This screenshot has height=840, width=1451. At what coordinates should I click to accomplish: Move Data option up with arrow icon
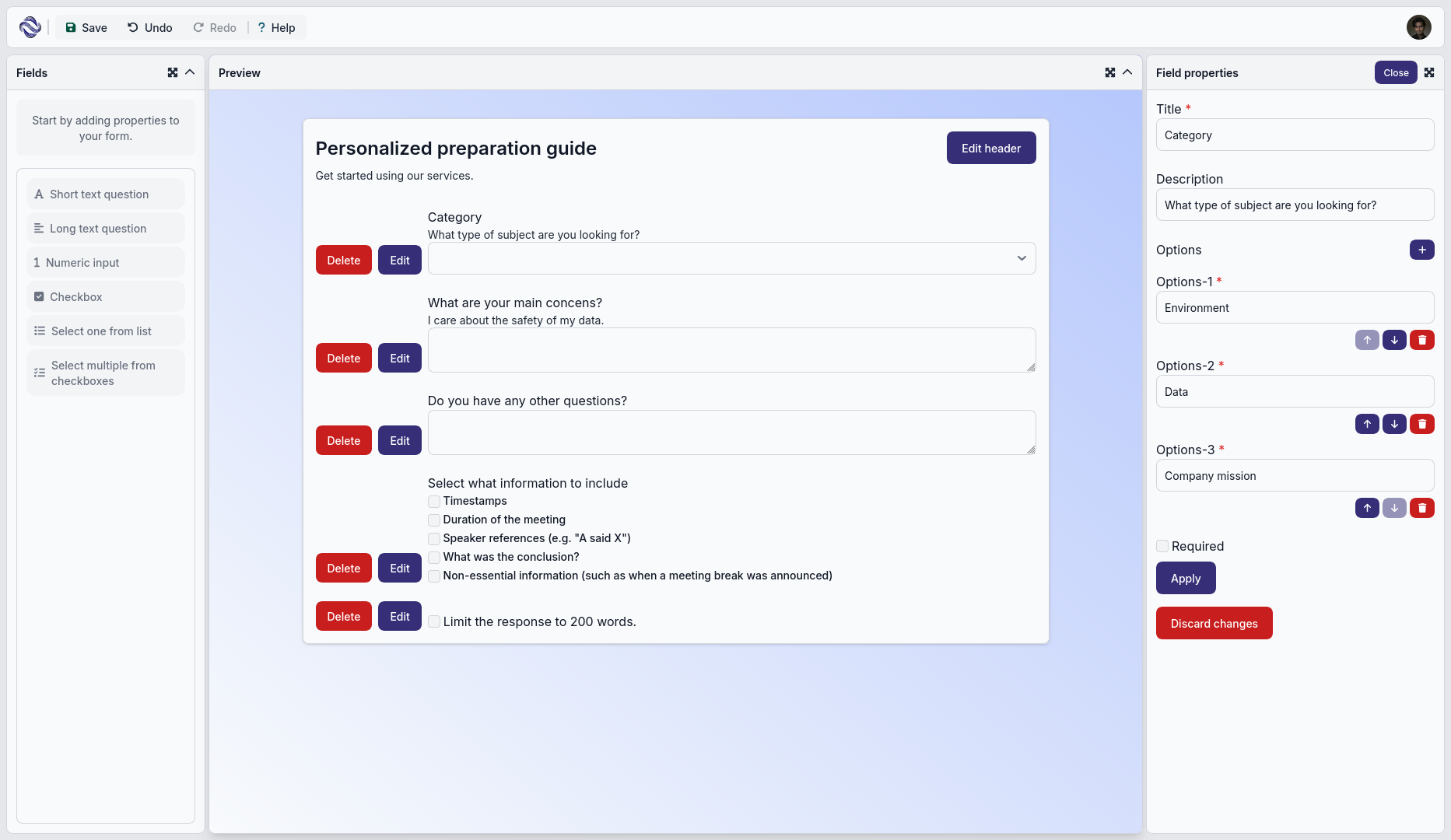(1367, 424)
